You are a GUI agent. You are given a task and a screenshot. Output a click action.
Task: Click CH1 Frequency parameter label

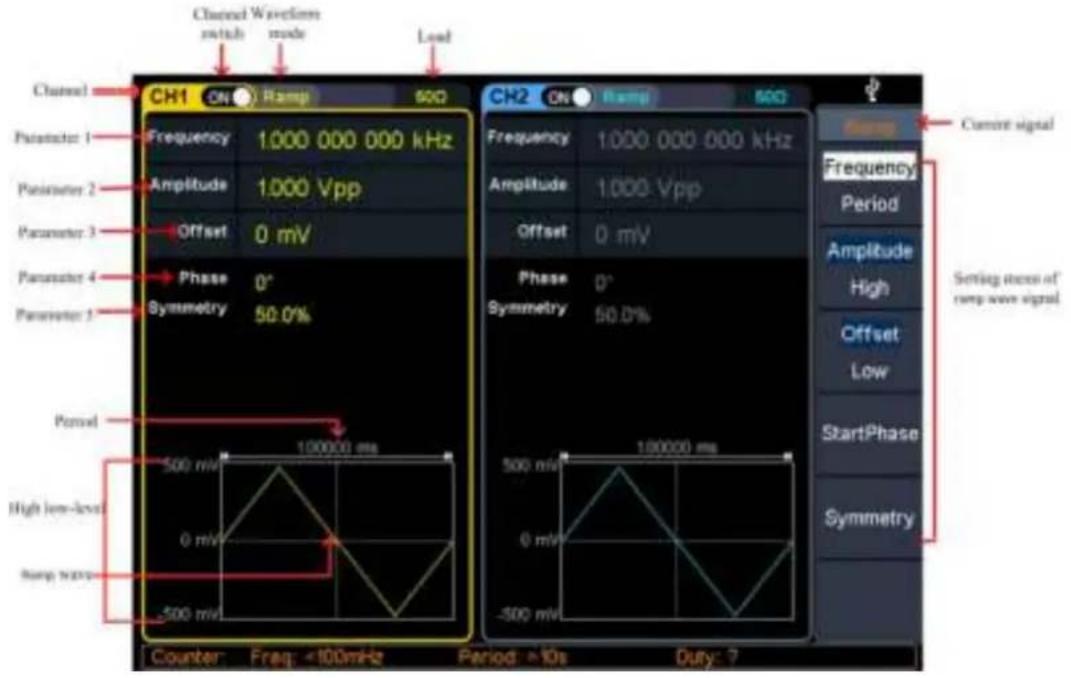coord(189,138)
